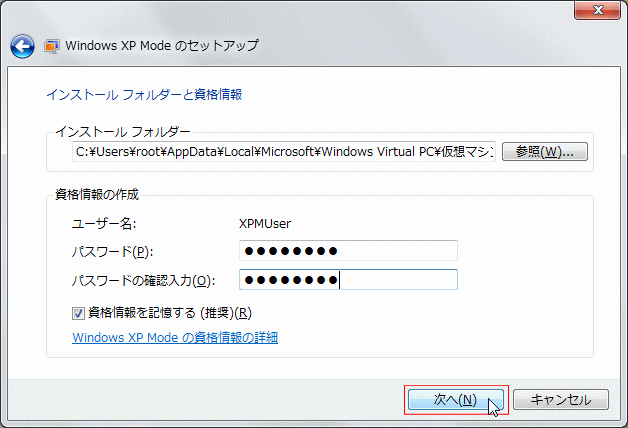Focus the パスワードの確認入力(O) field

point(348,279)
